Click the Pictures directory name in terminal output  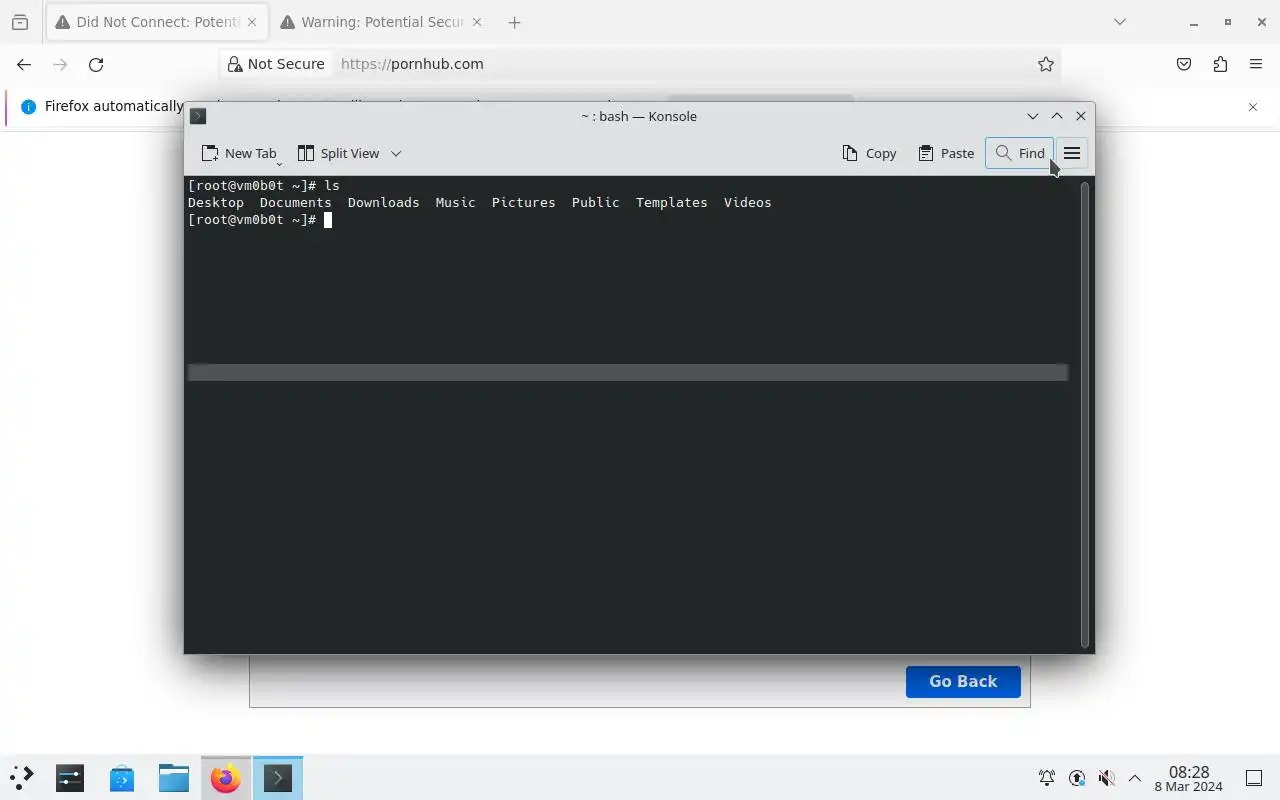click(x=524, y=202)
